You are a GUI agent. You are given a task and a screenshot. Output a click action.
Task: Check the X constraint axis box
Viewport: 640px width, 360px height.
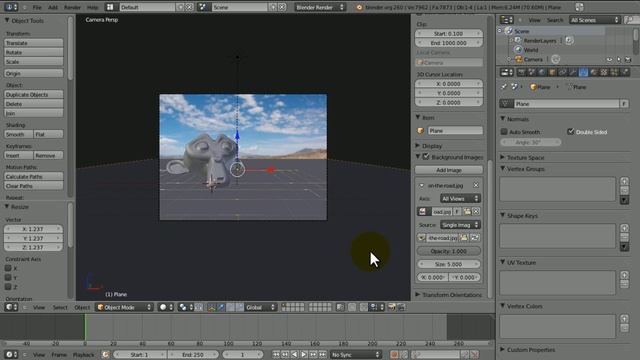[x=8, y=268]
